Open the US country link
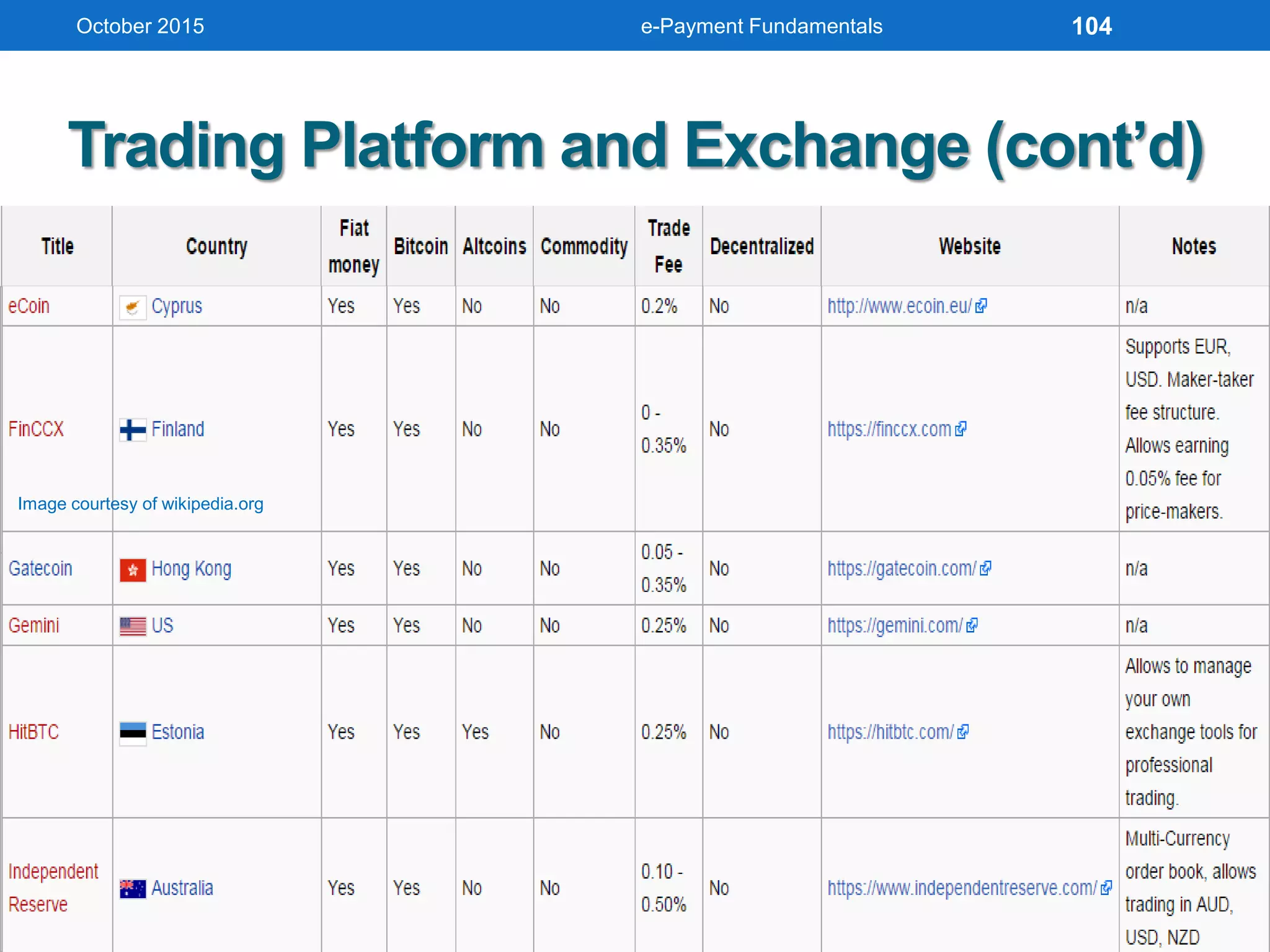This screenshot has width=1270, height=952. coord(162,625)
